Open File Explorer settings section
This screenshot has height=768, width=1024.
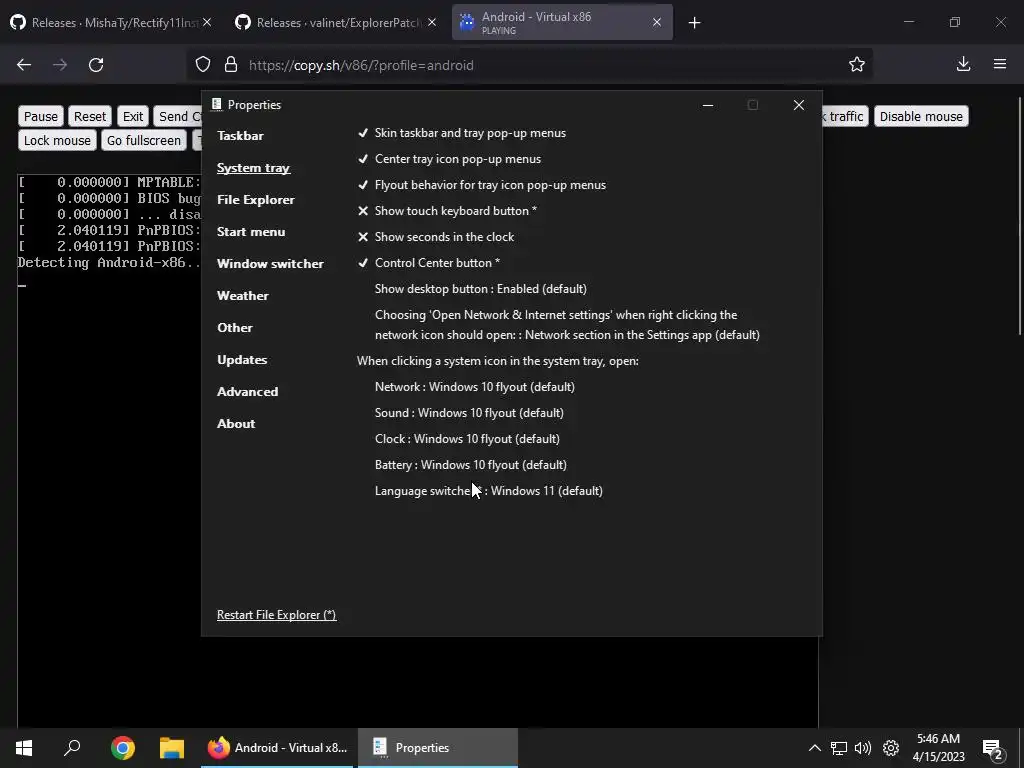[255, 200]
